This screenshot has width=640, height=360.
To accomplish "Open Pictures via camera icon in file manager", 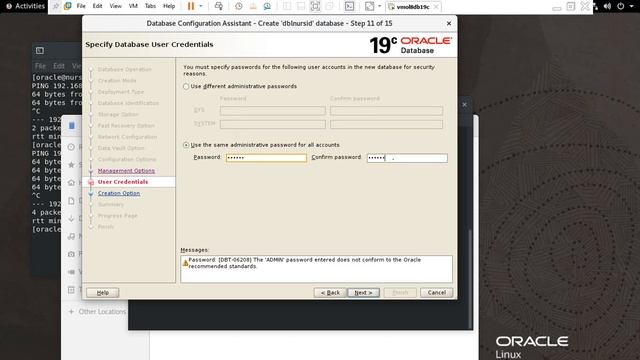I will point(71,254).
